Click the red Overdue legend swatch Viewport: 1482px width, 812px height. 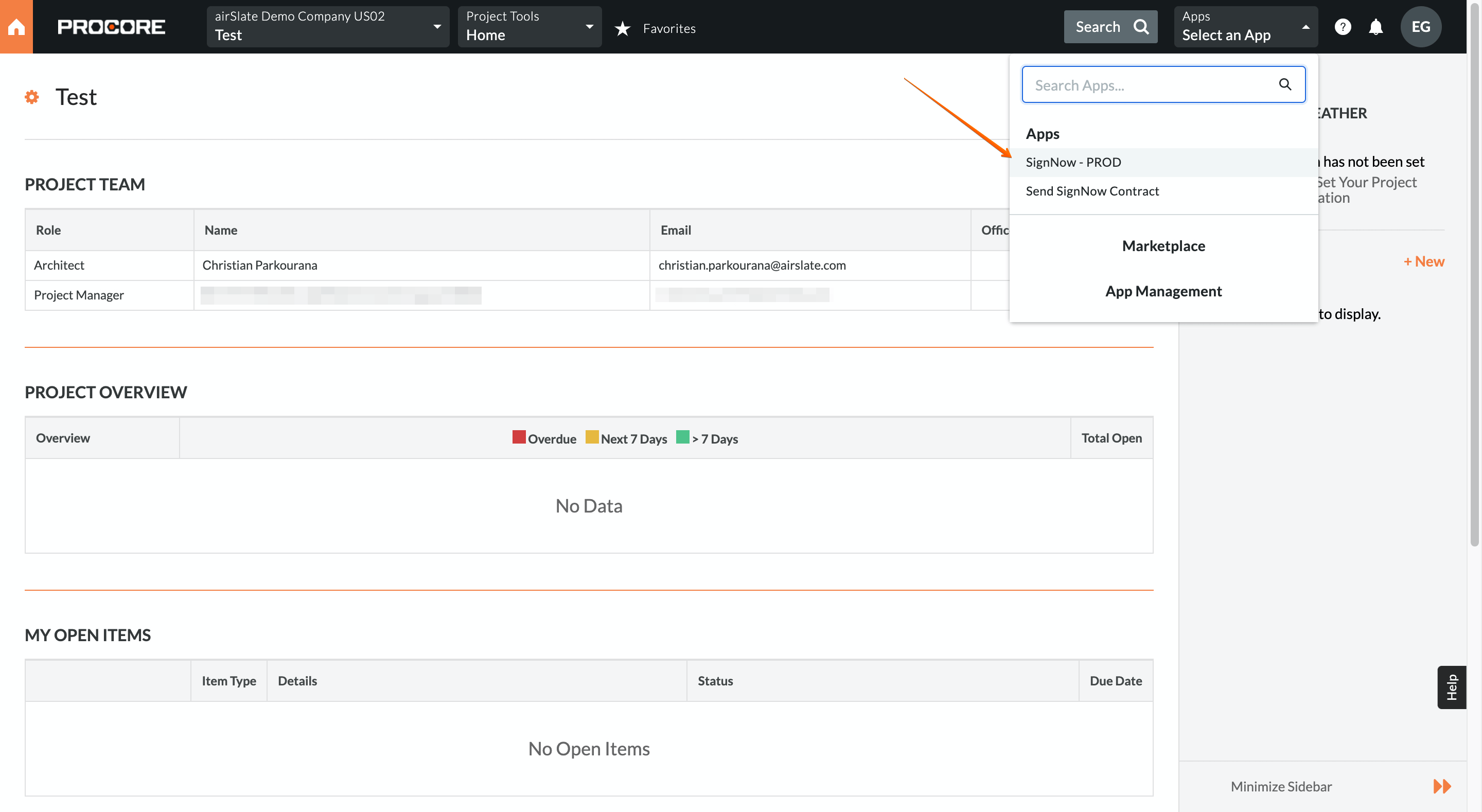point(518,437)
